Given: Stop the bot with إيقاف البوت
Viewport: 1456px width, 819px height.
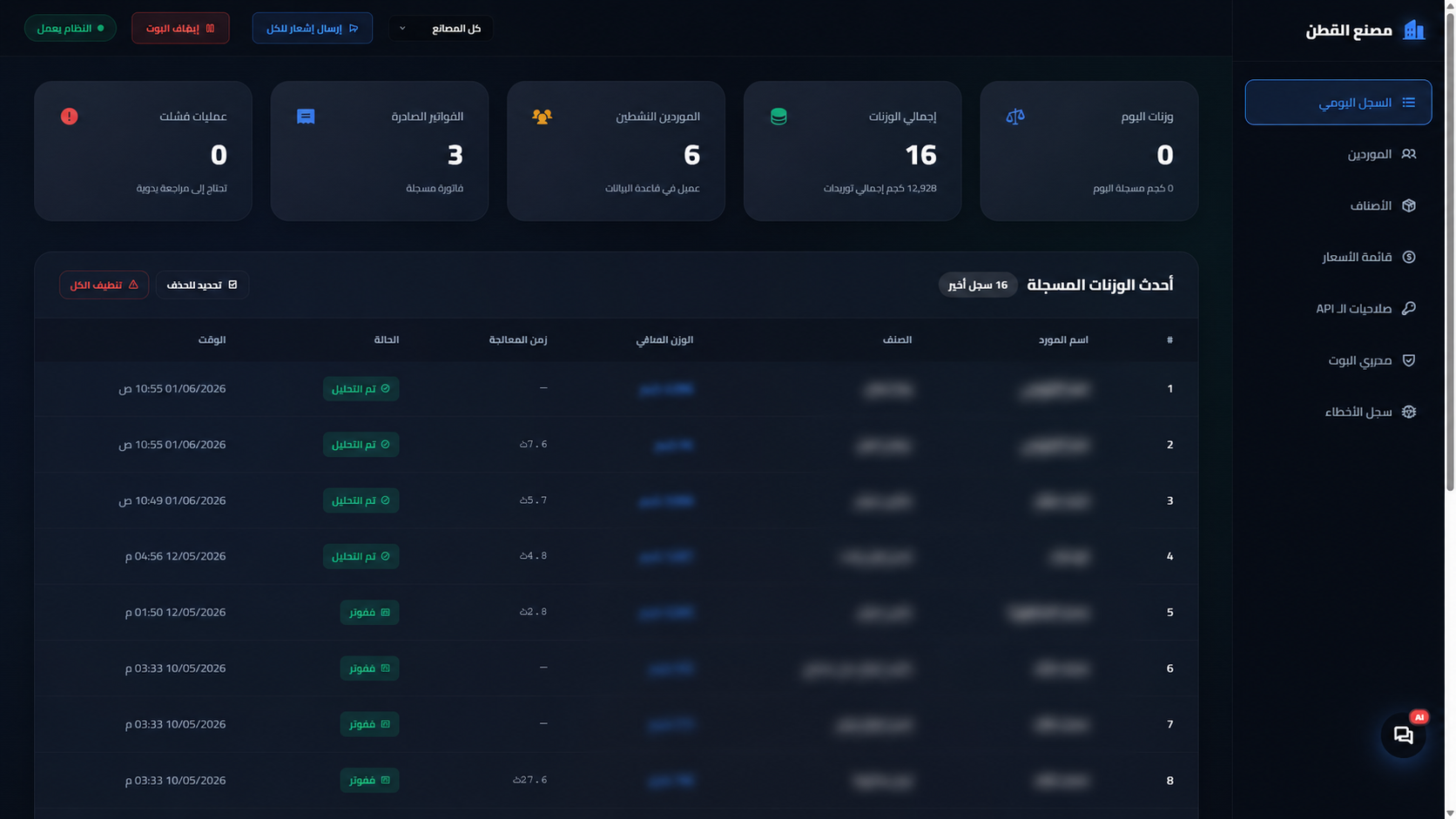Looking at the screenshot, I should coord(180,28).
